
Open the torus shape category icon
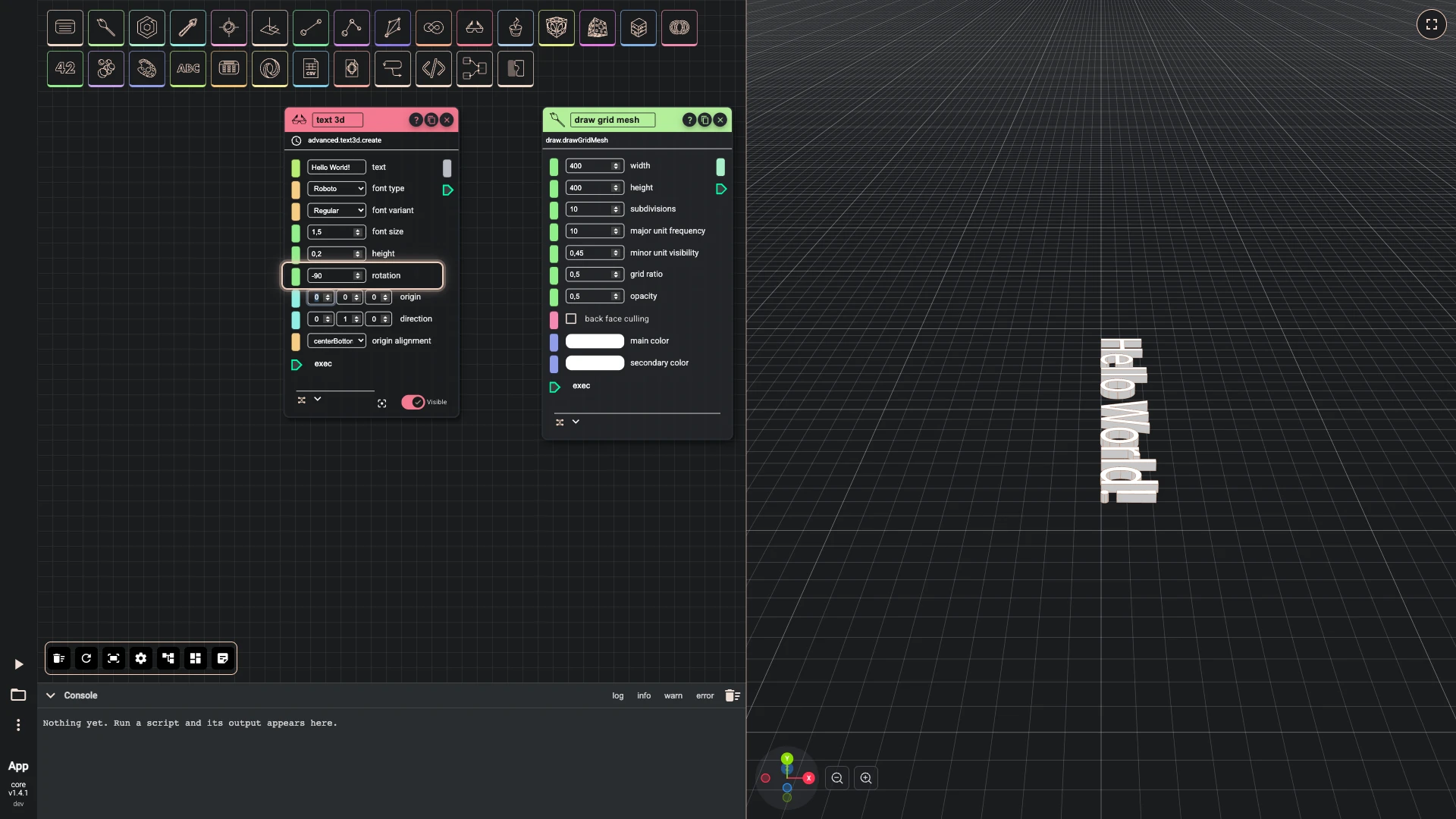679,28
